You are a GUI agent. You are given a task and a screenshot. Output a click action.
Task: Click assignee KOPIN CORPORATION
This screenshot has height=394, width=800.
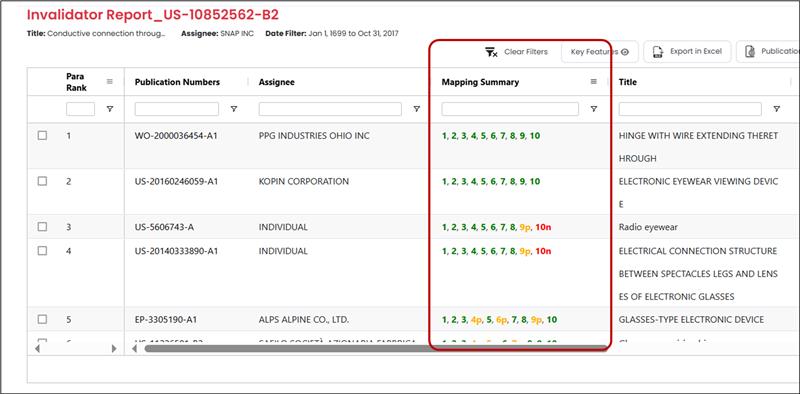(304, 181)
